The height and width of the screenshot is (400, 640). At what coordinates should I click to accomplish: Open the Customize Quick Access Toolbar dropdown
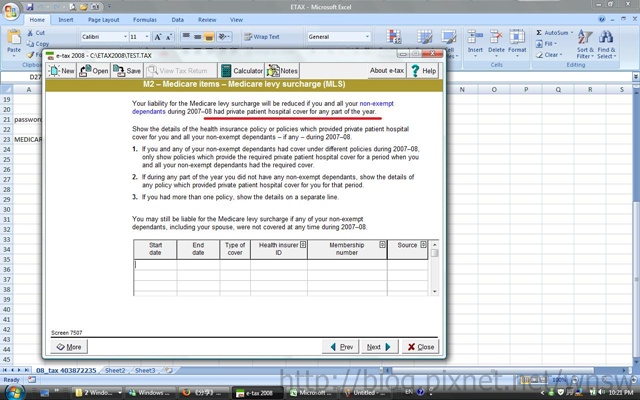click(x=109, y=7)
